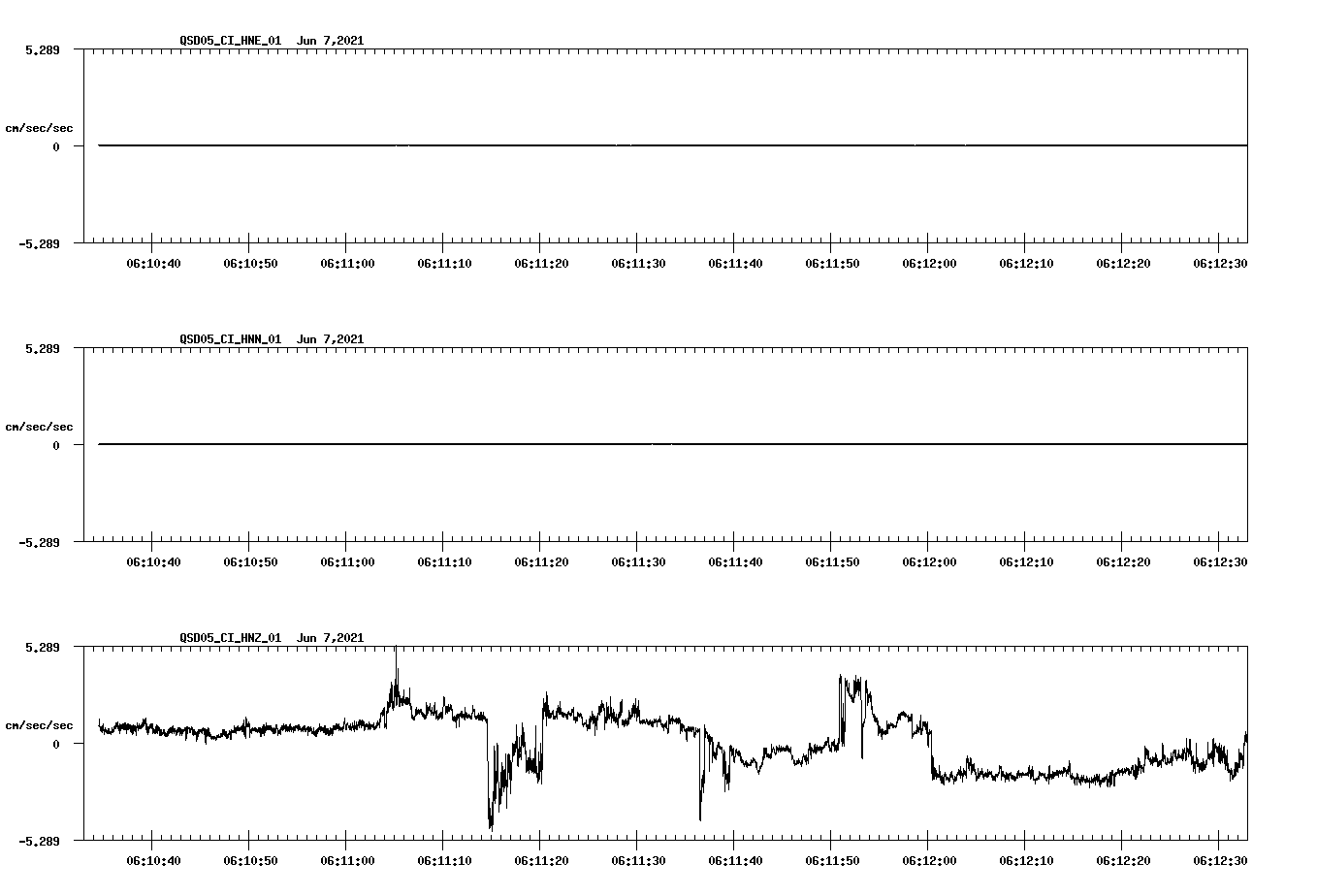Select the 5.289 upper label of HNZ plot
This screenshot has width=1317, height=896.
[42, 647]
